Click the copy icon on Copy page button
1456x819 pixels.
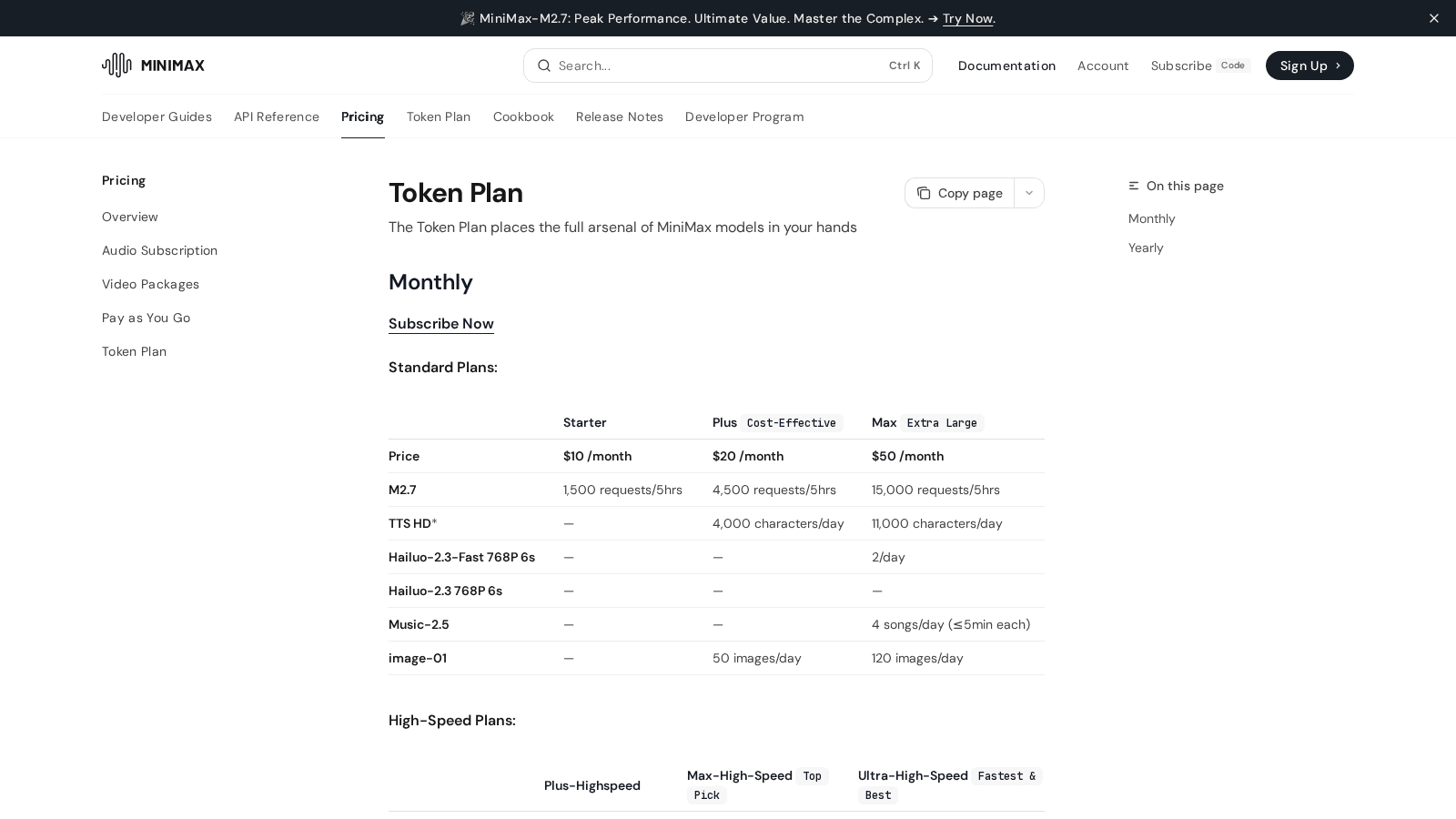click(x=924, y=193)
